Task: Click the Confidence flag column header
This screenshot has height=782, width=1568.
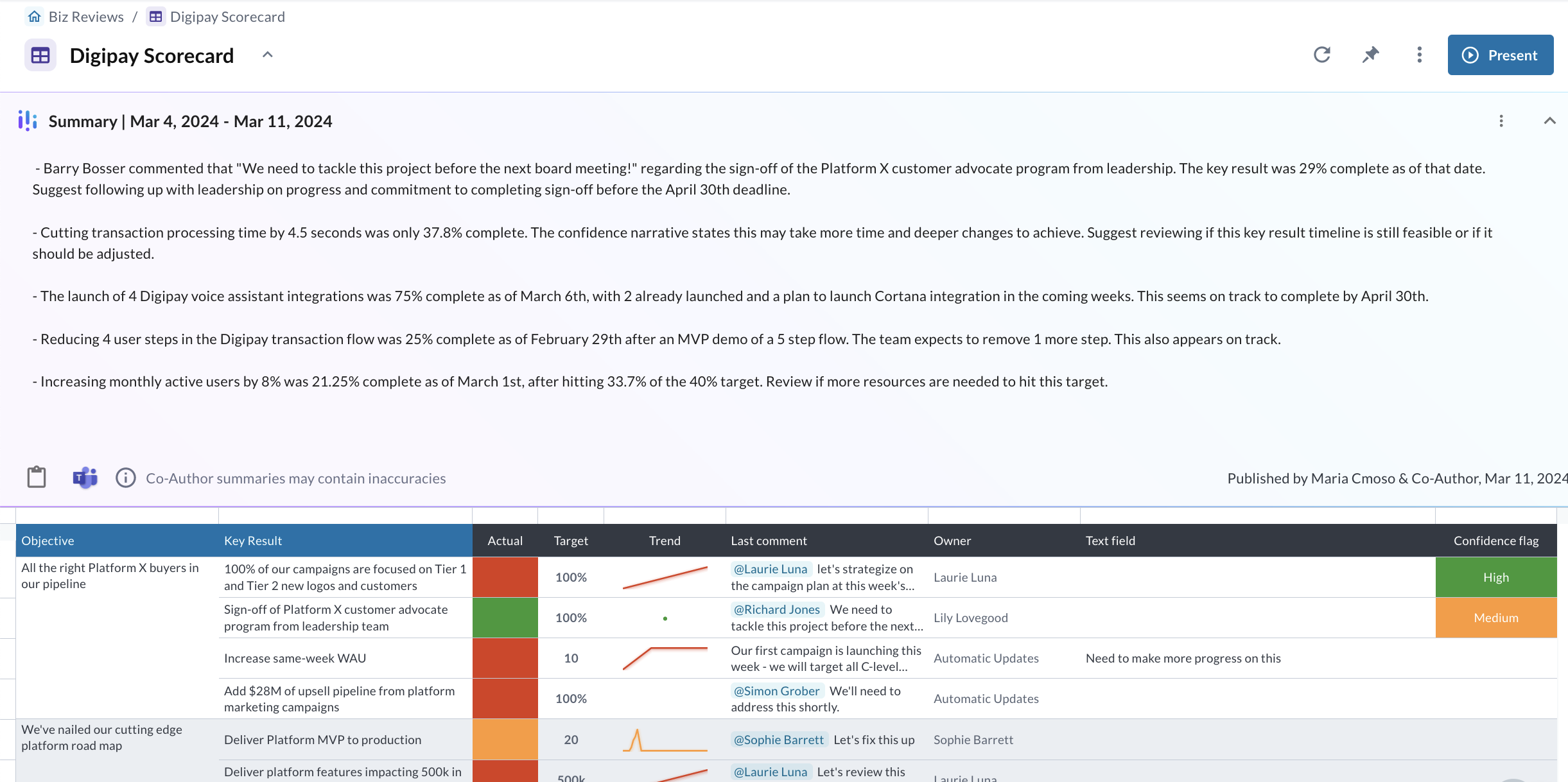Action: pos(1496,541)
